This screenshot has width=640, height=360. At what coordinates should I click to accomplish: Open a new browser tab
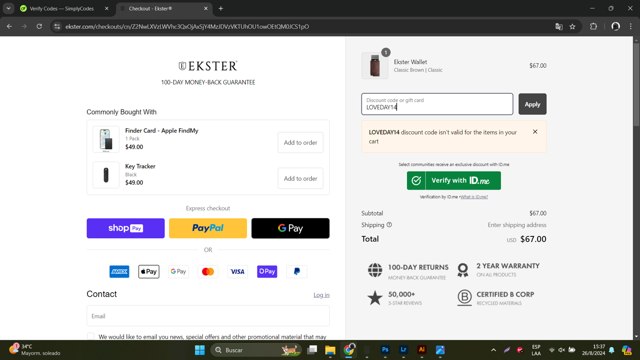pyautogui.click(x=220, y=9)
